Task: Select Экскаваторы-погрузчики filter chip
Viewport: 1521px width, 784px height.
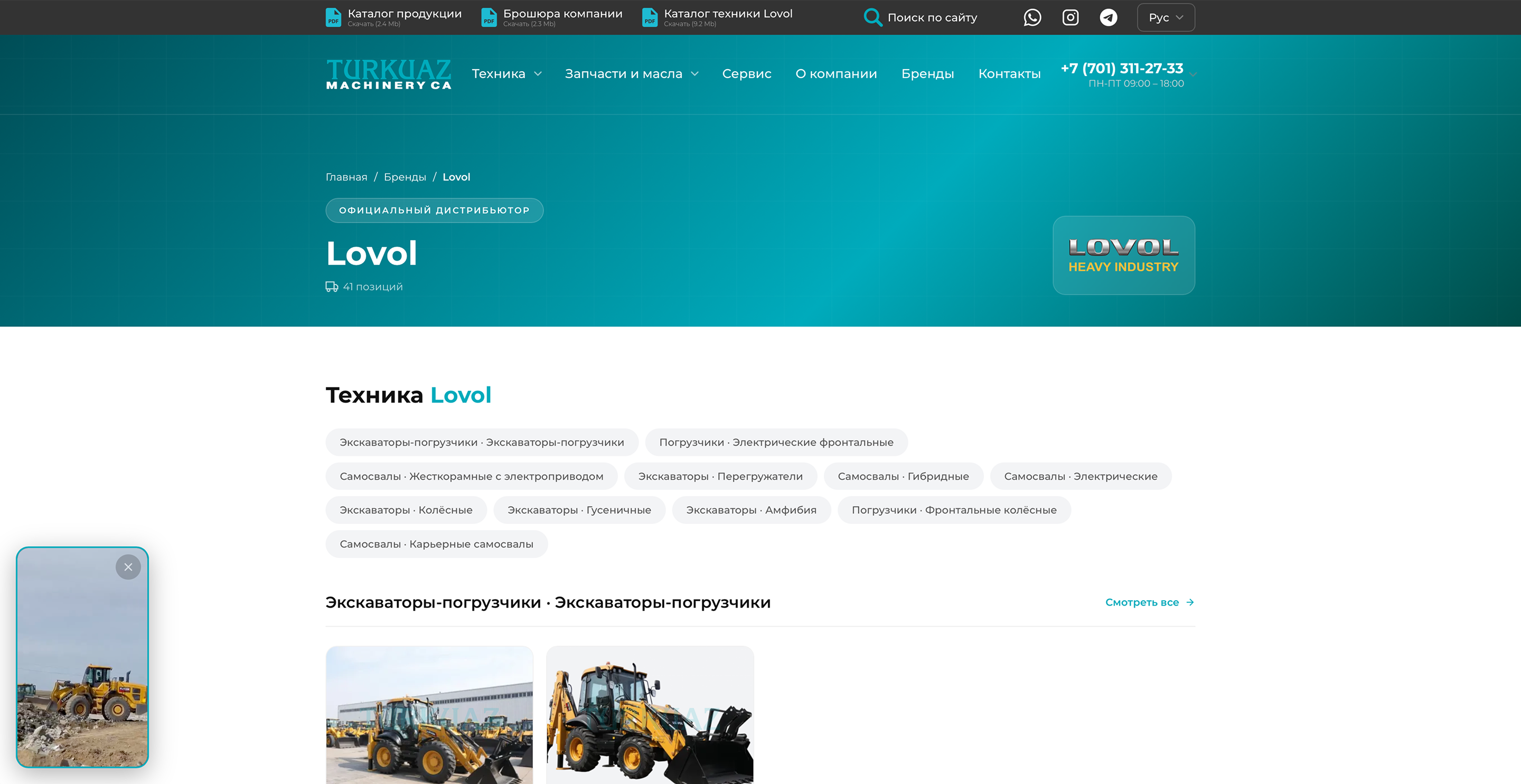Action: click(x=482, y=442)
